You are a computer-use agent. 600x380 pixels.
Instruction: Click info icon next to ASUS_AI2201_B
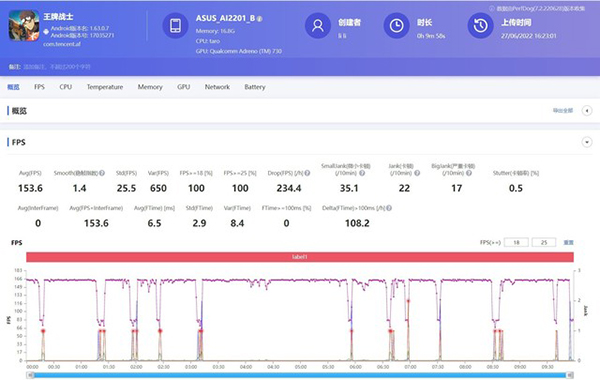(x=259, y=19)
